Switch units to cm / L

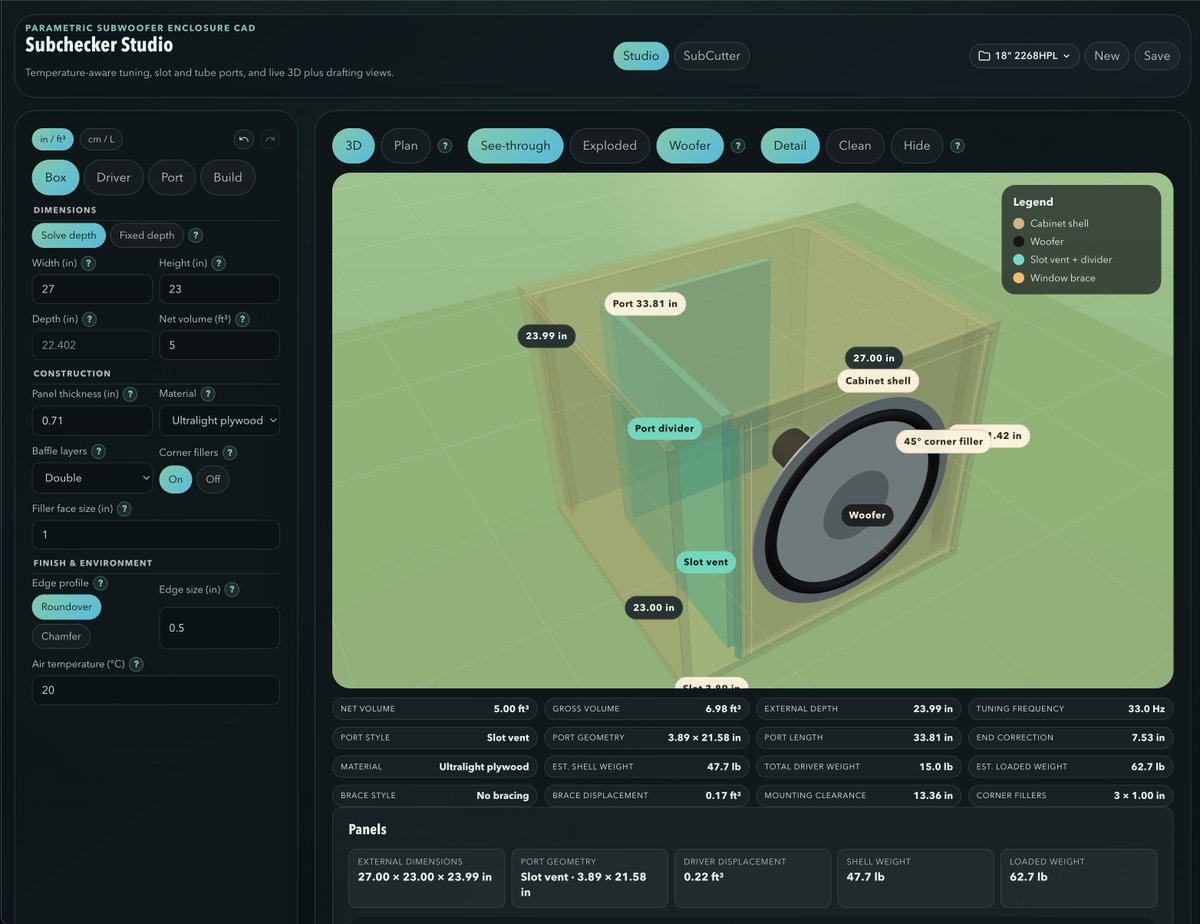[x=101, y=140]
